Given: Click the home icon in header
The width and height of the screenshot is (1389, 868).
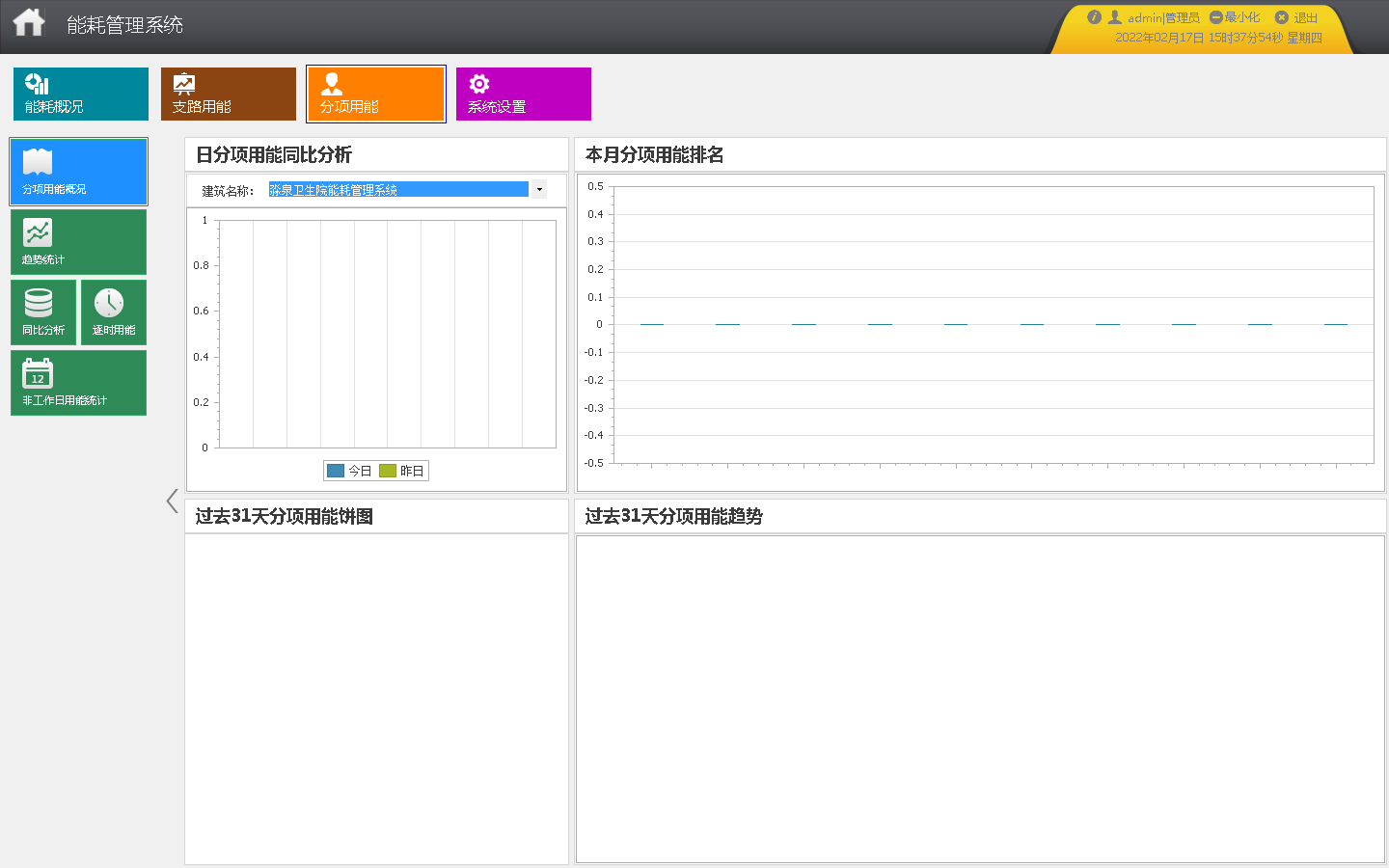Looking at the screenshot, I should [x=29, y=21].
